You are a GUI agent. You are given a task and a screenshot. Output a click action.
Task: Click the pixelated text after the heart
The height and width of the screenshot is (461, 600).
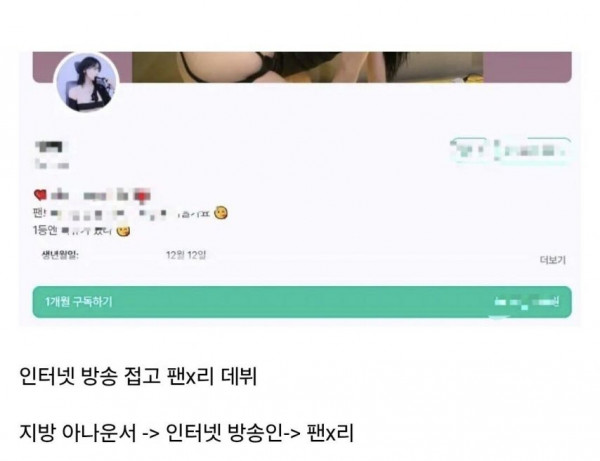pyautogui.click(x=100, y=195)
